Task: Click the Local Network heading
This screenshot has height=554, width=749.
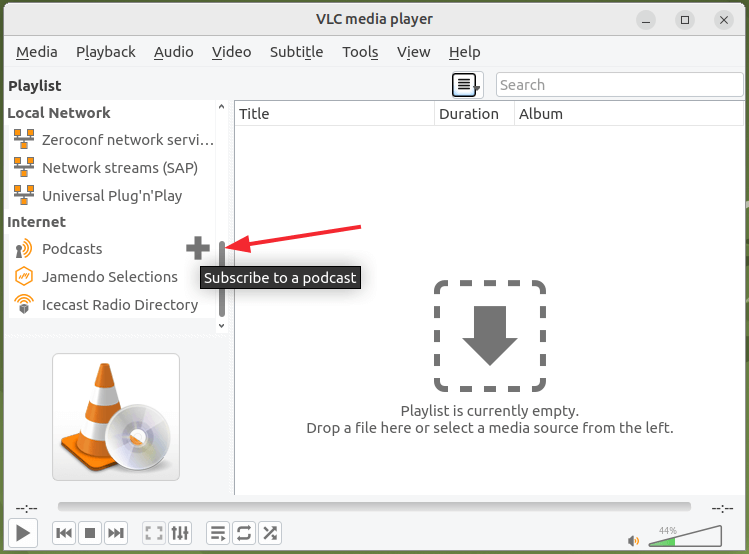Action: tap(59, 113)
